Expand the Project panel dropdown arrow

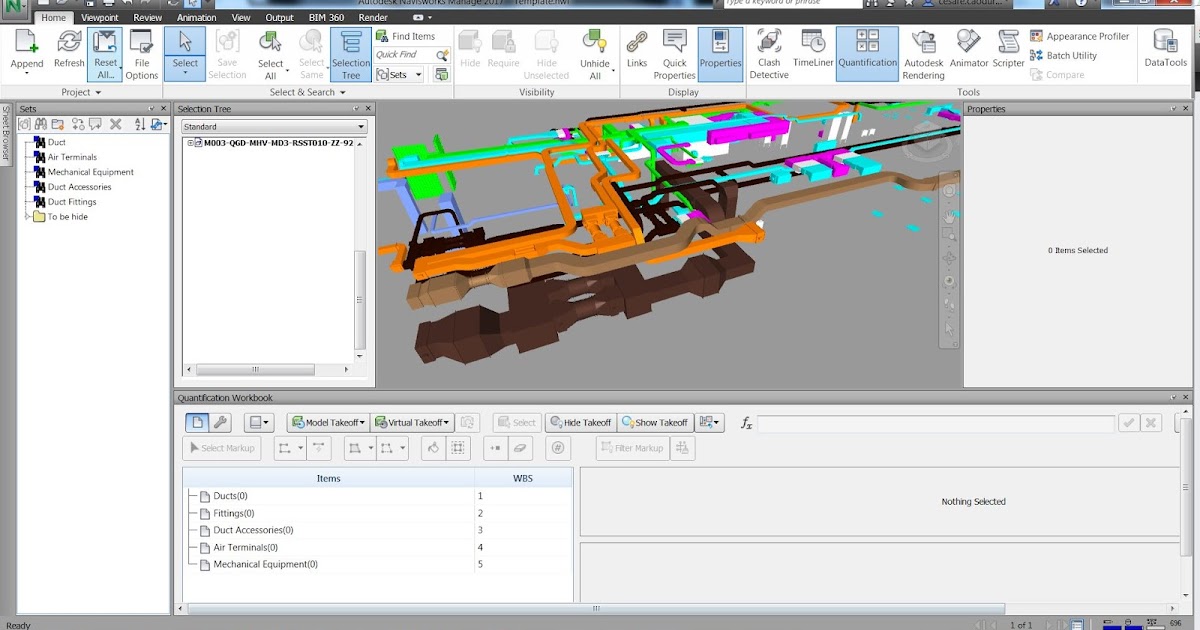point(98,93)
